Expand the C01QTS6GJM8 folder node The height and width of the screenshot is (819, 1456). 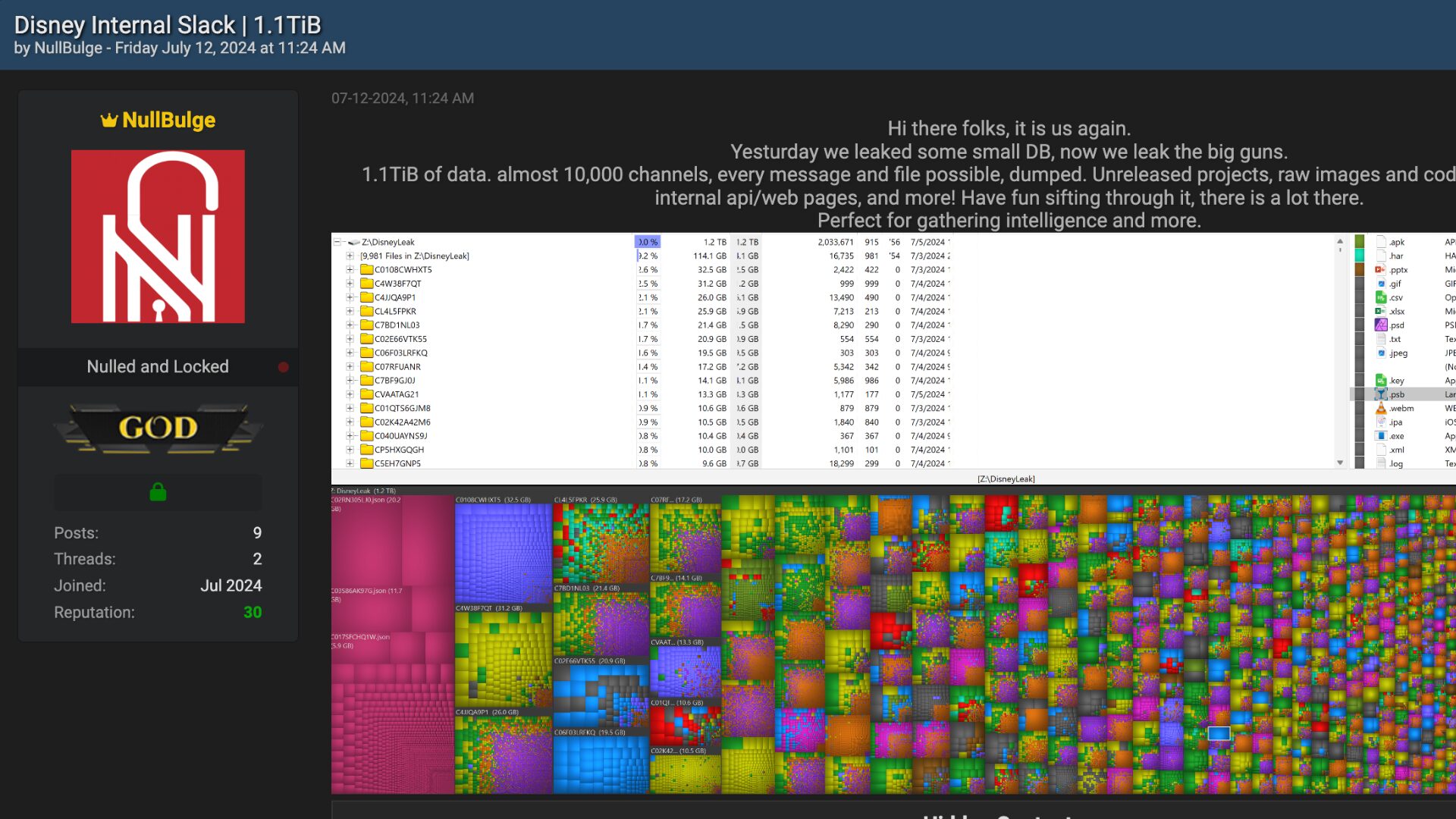[x=350, y=408]
